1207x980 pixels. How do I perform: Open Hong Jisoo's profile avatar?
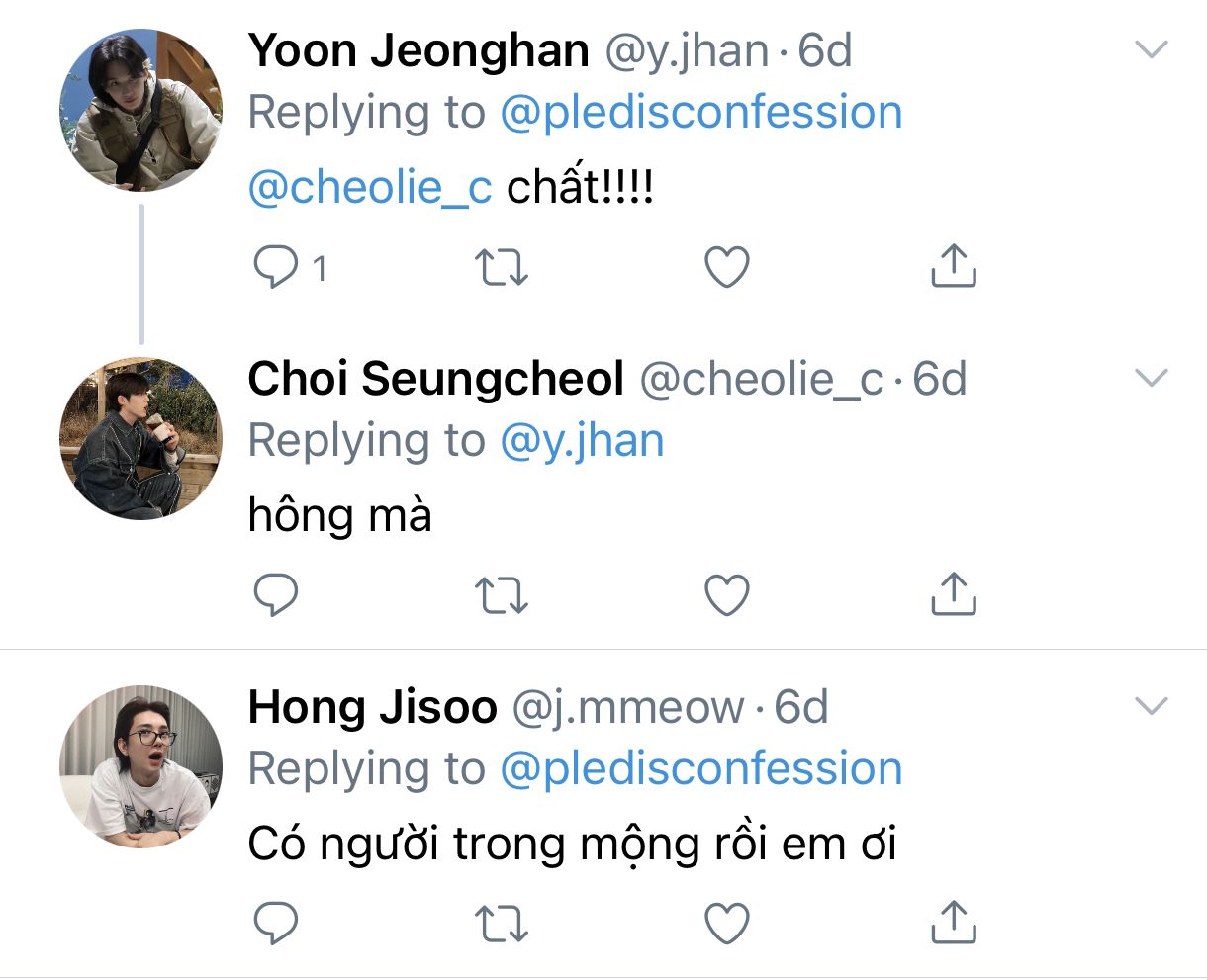coord(140,766)
